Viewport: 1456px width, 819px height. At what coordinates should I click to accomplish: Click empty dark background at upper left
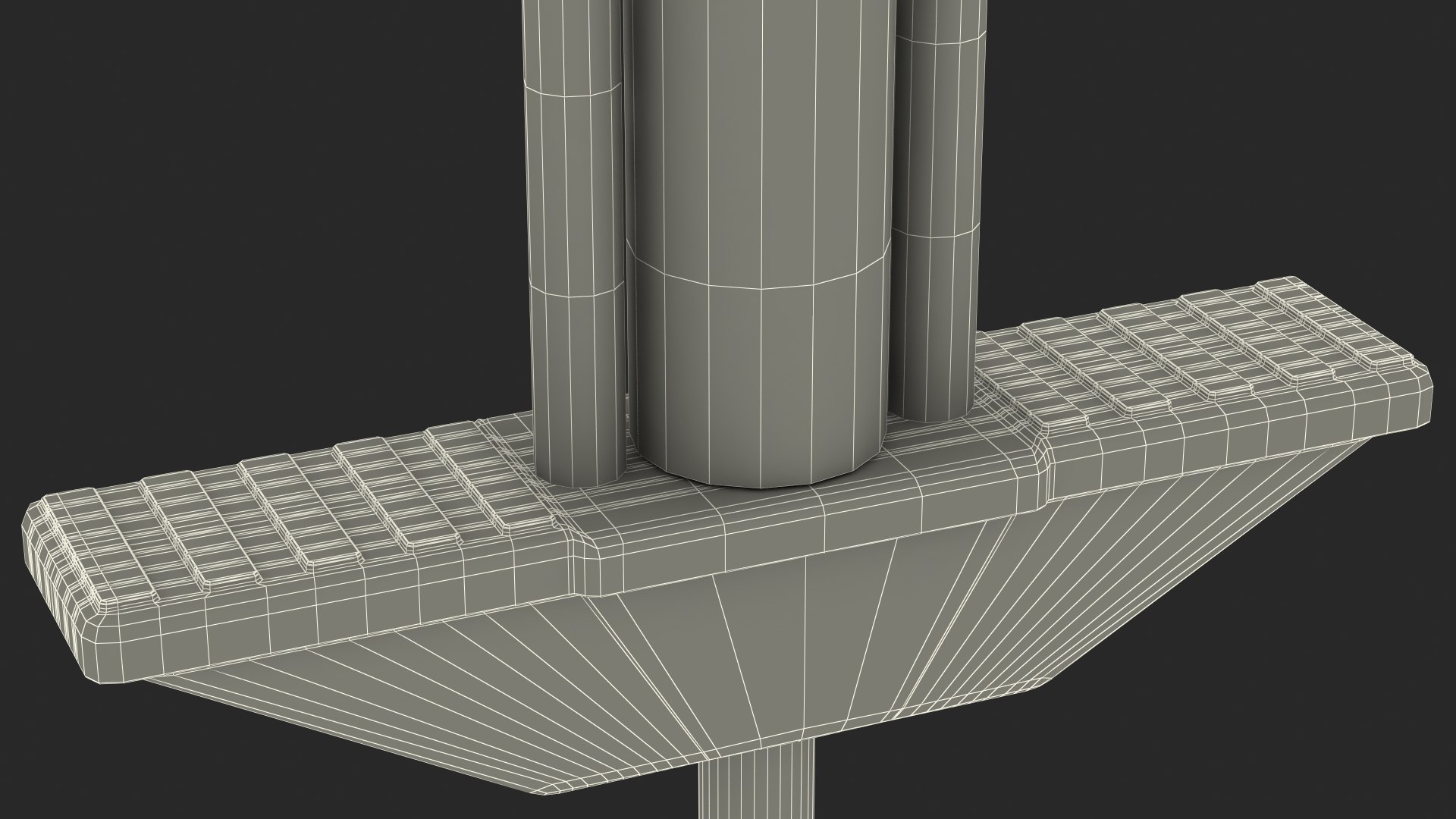227,190
